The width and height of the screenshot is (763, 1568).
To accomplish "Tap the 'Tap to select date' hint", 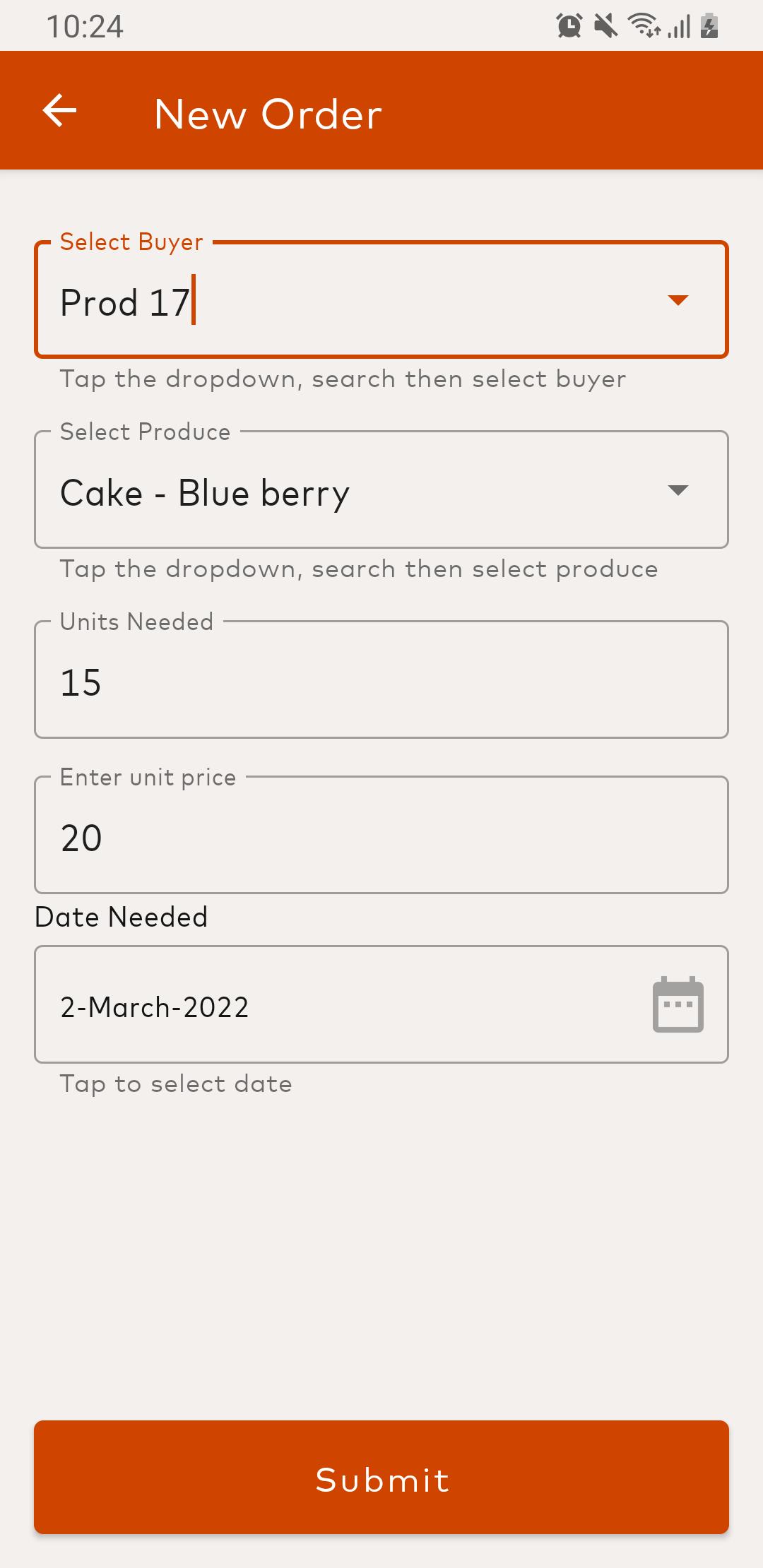I will click(x=176, y=1084).
